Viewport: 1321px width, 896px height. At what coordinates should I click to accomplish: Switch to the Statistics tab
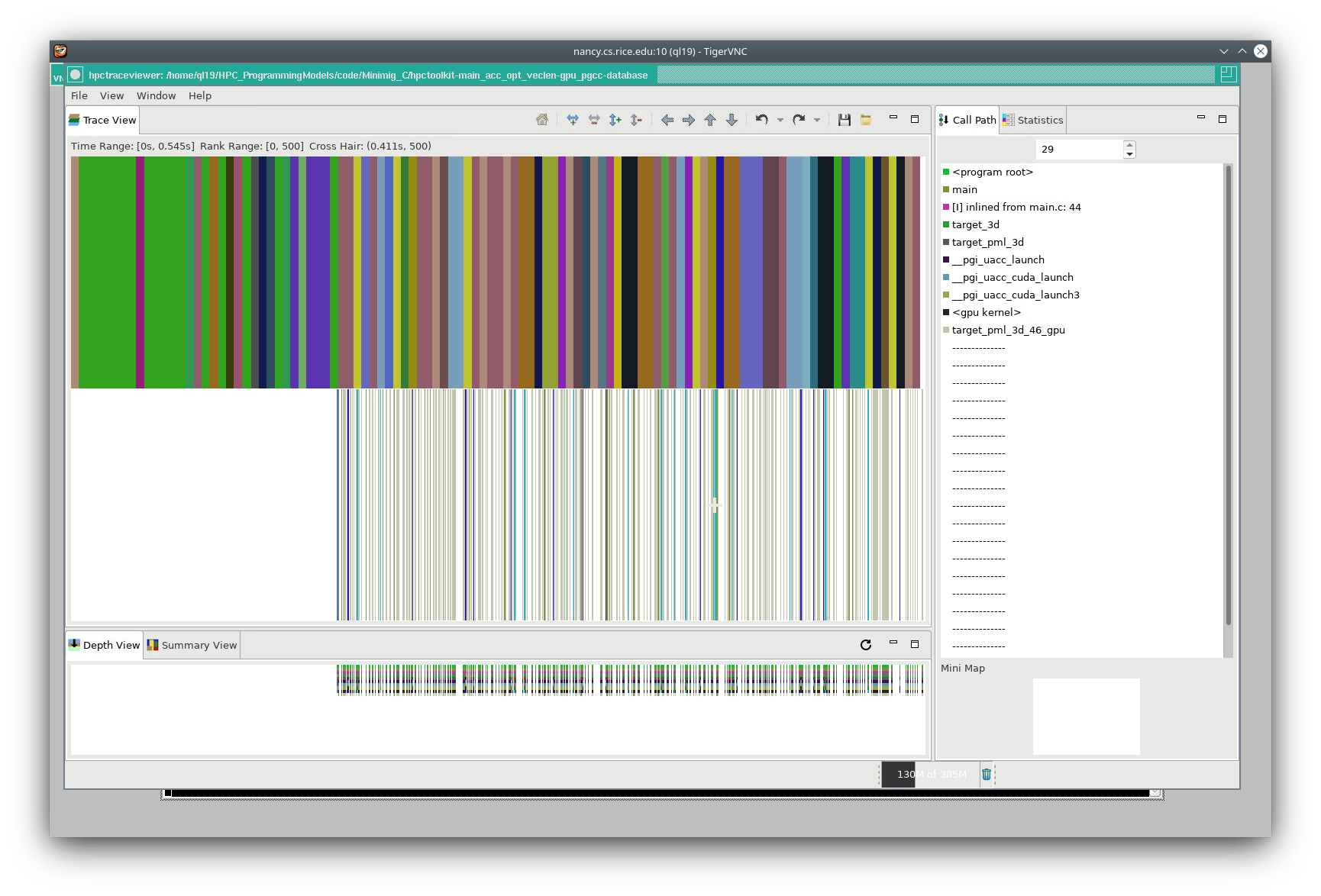click(1033, 120)
